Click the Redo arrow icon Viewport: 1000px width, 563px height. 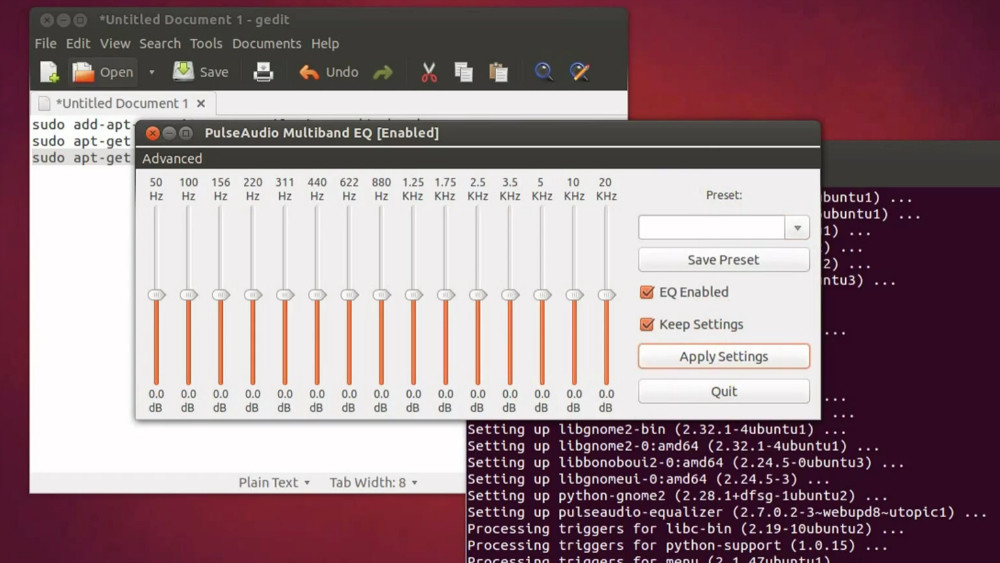coord(383,72)
